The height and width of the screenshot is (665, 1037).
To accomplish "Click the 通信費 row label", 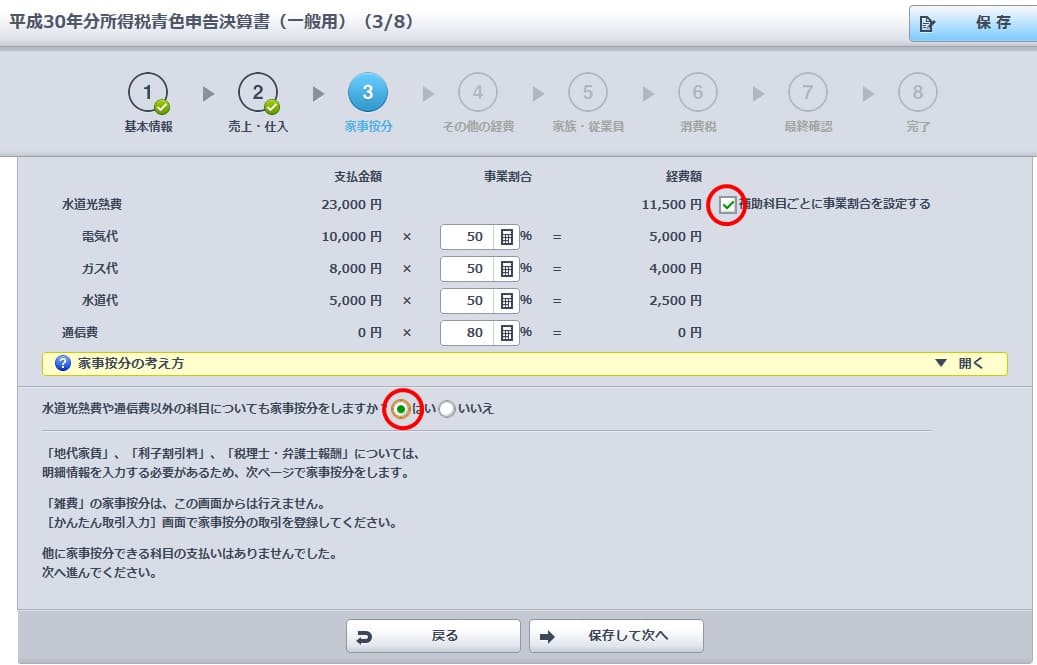I will click(x=80, y=332).
